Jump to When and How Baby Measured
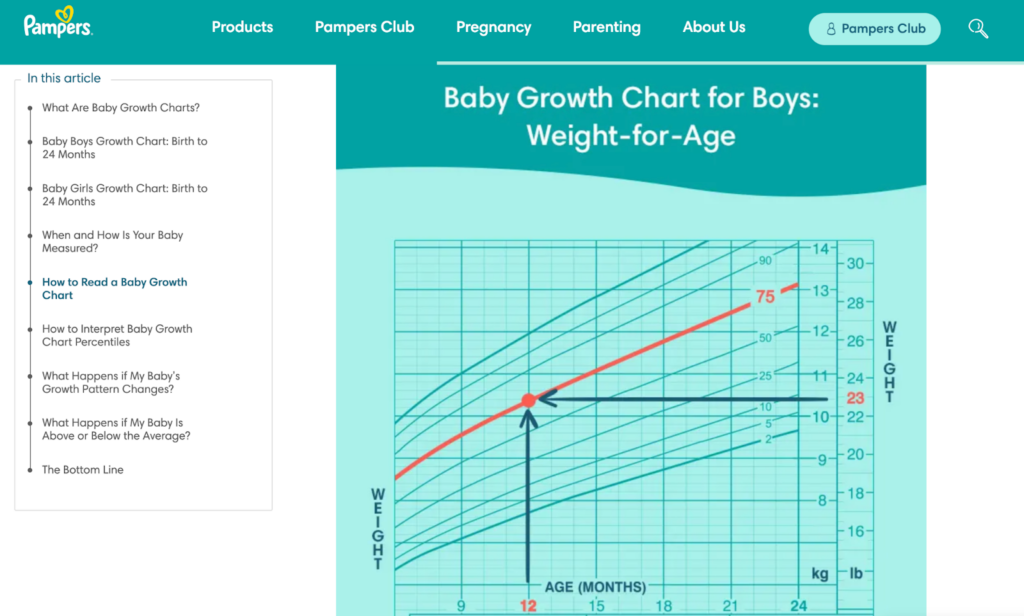Screen dimensions: 1024x616 [x=113, y=242]
